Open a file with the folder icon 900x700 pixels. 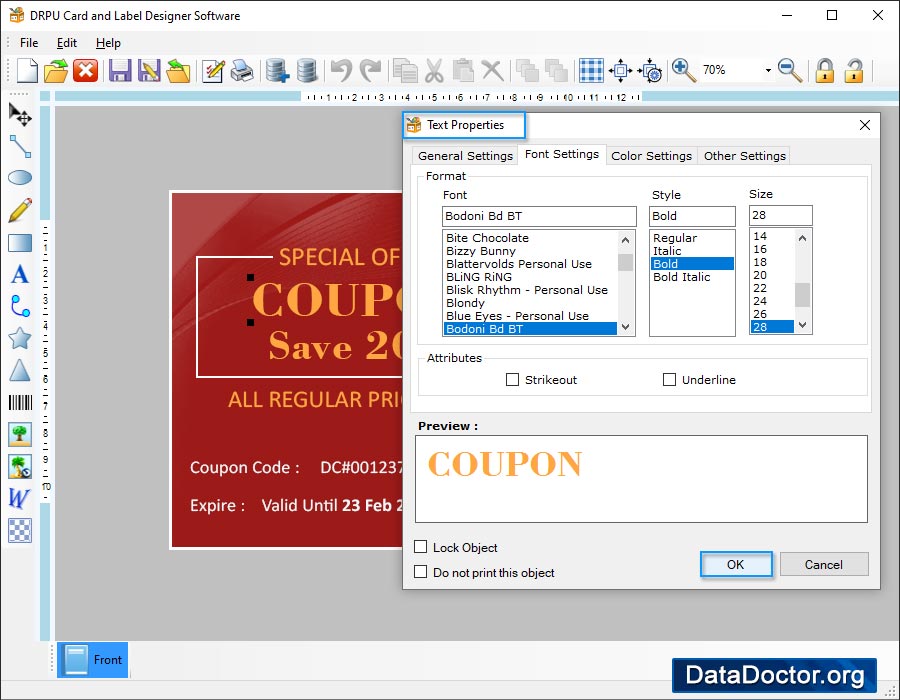pos(56,71)
